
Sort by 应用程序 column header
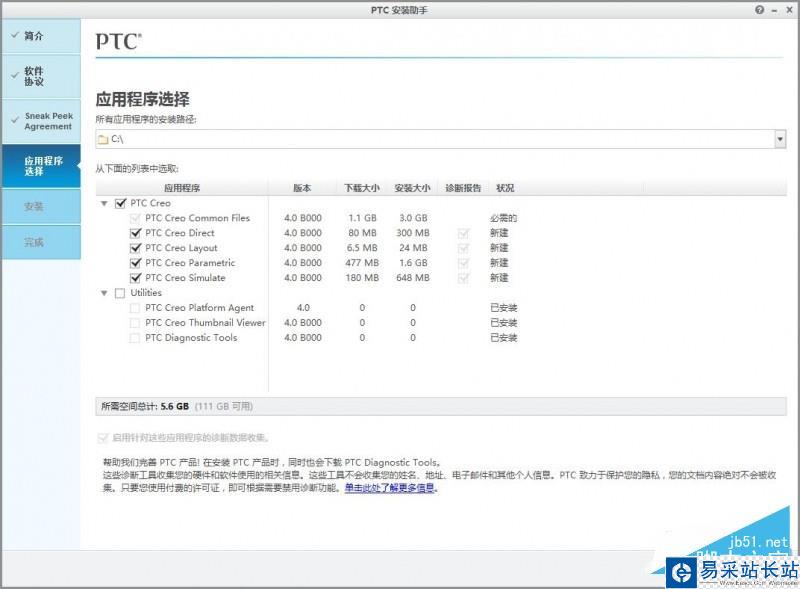tap(182, 188)
